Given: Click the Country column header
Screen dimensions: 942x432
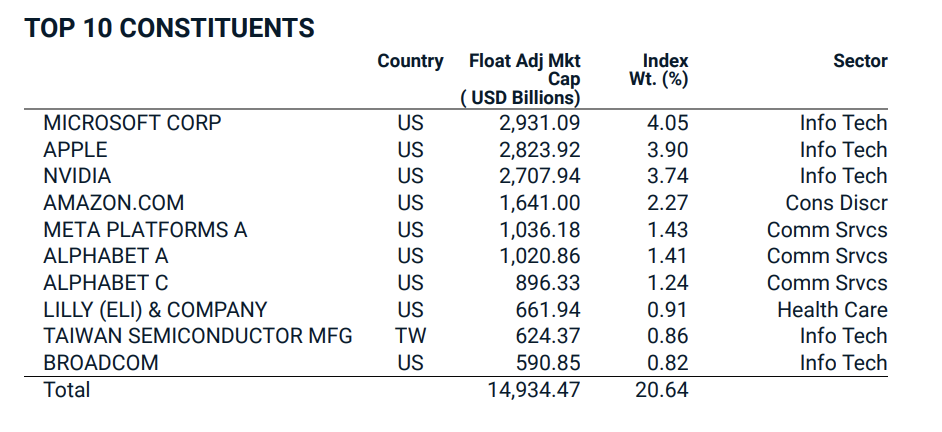Looking at the screenshot, I should tap(410, 61).
